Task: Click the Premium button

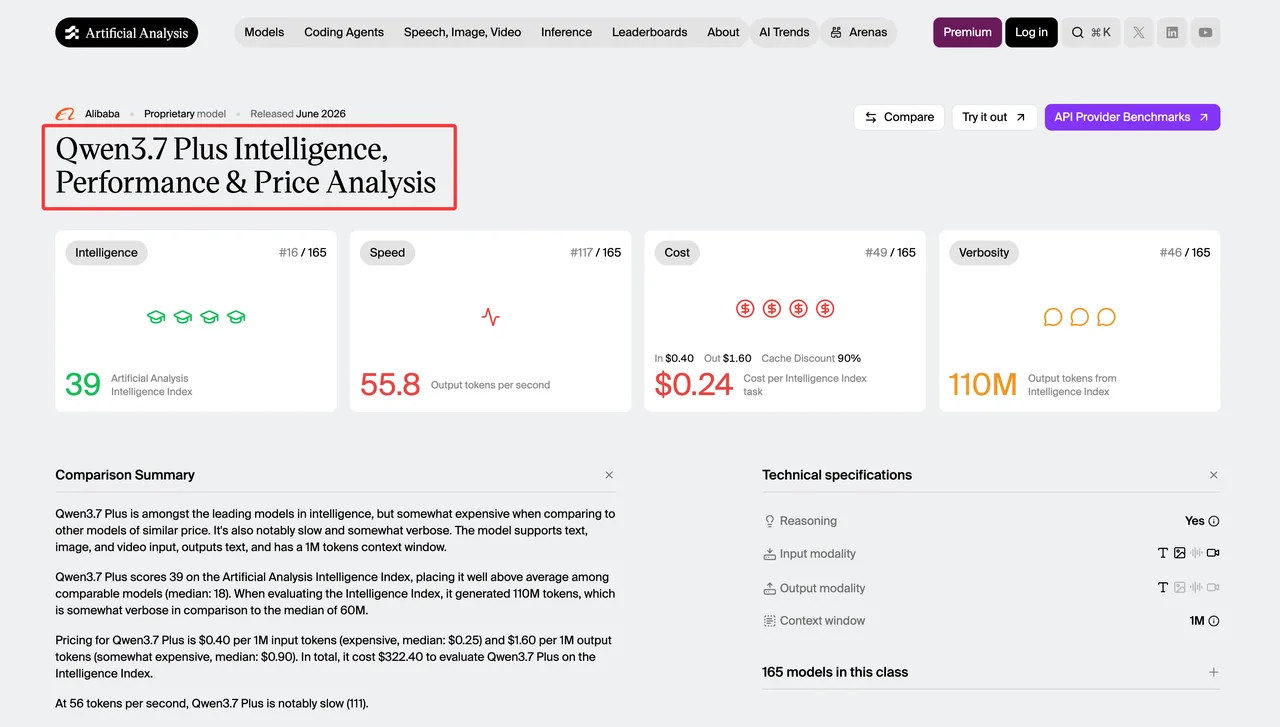Action: coord(967,32)
